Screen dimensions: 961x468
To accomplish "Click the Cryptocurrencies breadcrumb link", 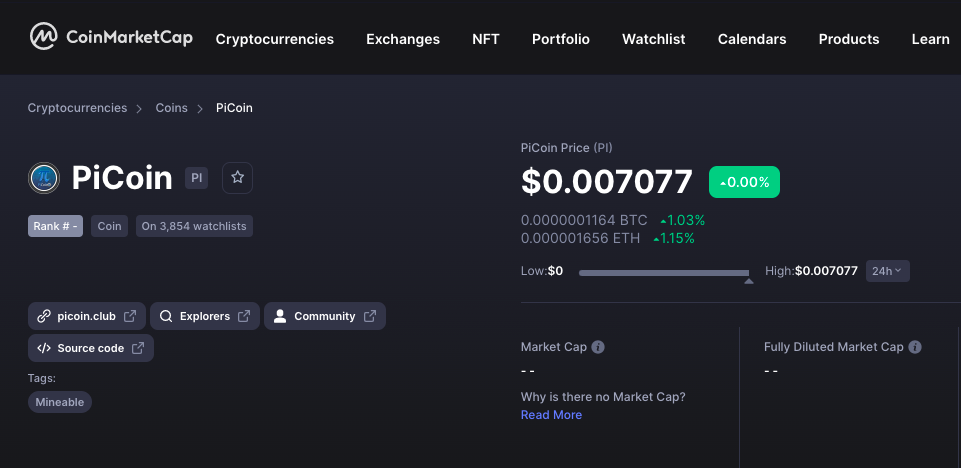I will [77, 108].
